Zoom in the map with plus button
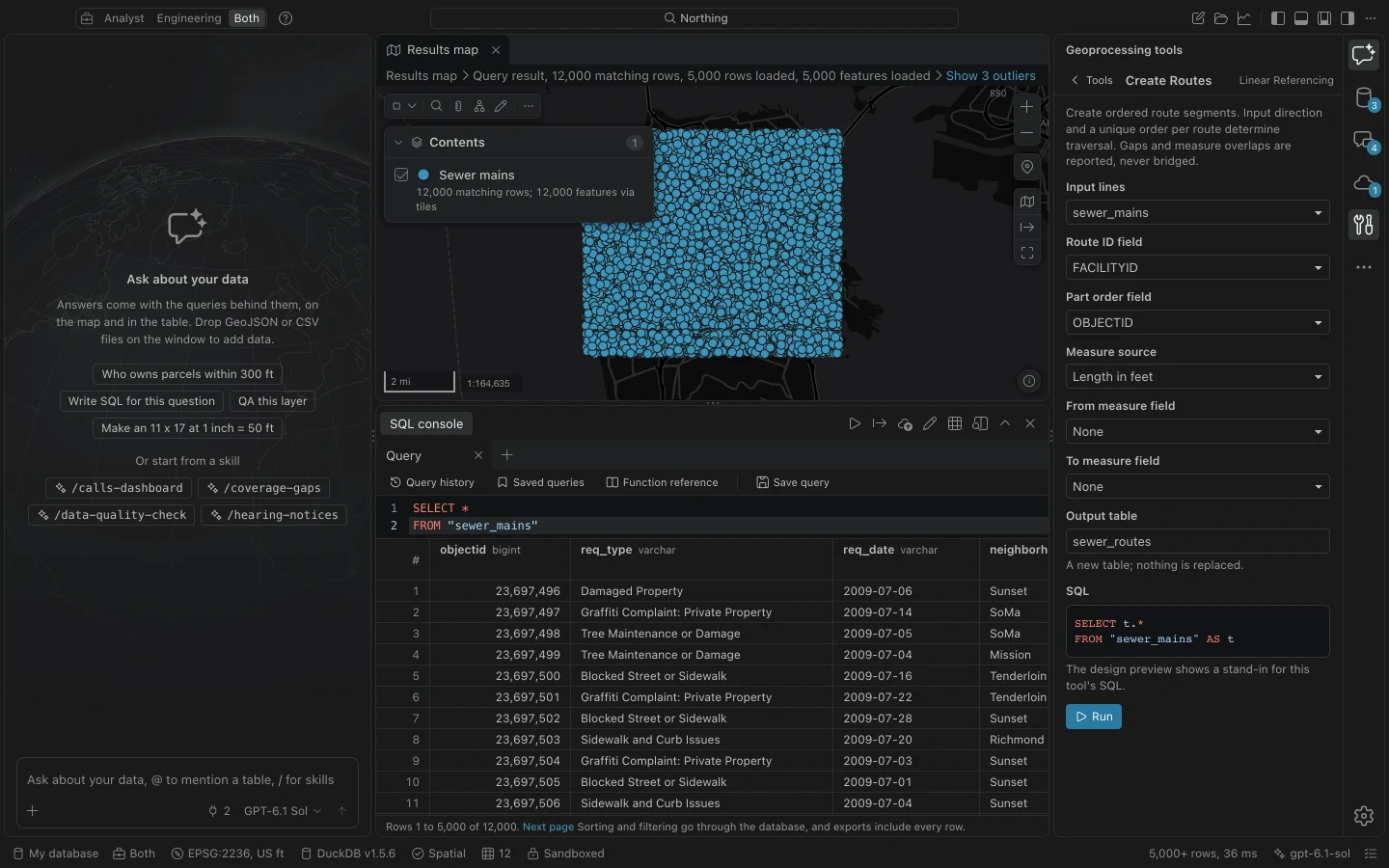Screen dimensions: 1389x868 1027,107
